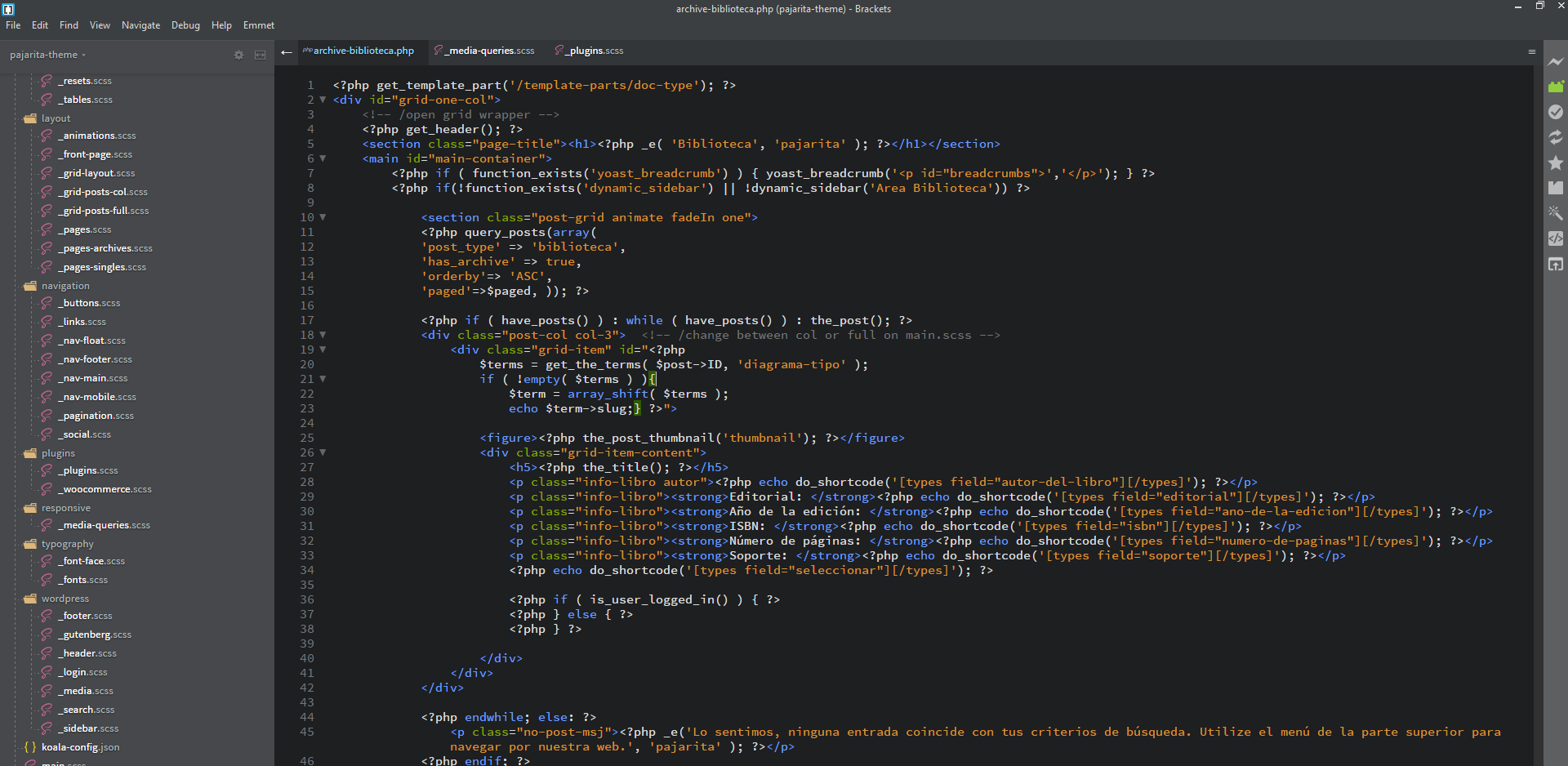Click the circular sync arrows icon

tap(1556, 137)
